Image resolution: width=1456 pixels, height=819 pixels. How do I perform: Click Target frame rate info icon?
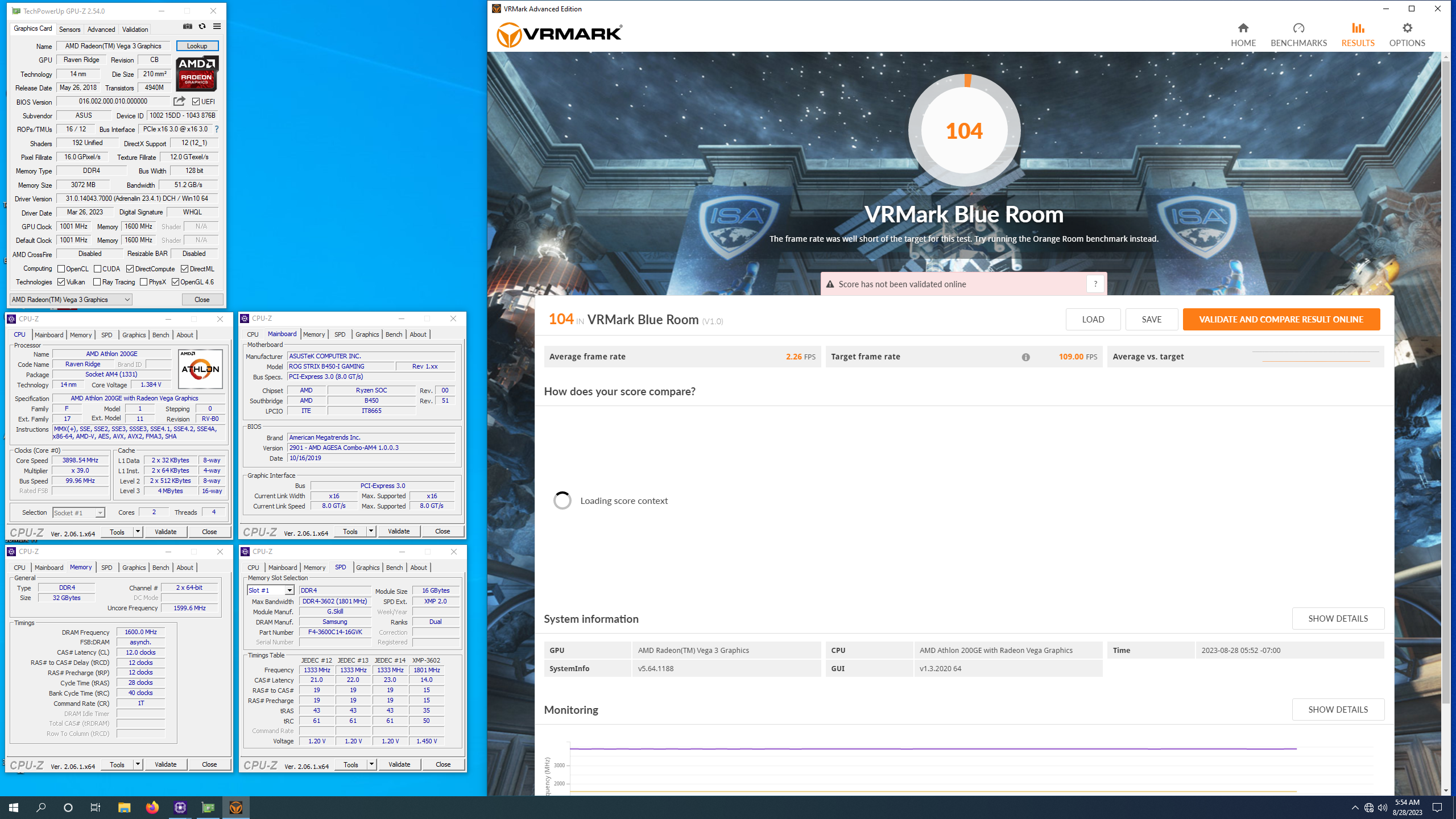pos(1025,357)
